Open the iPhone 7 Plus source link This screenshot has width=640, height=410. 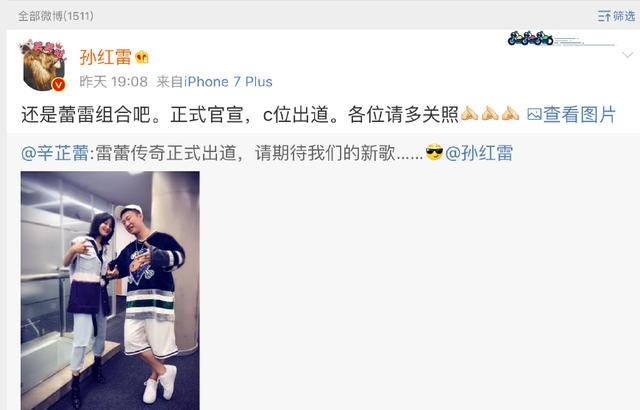click(x=228, y=82)
